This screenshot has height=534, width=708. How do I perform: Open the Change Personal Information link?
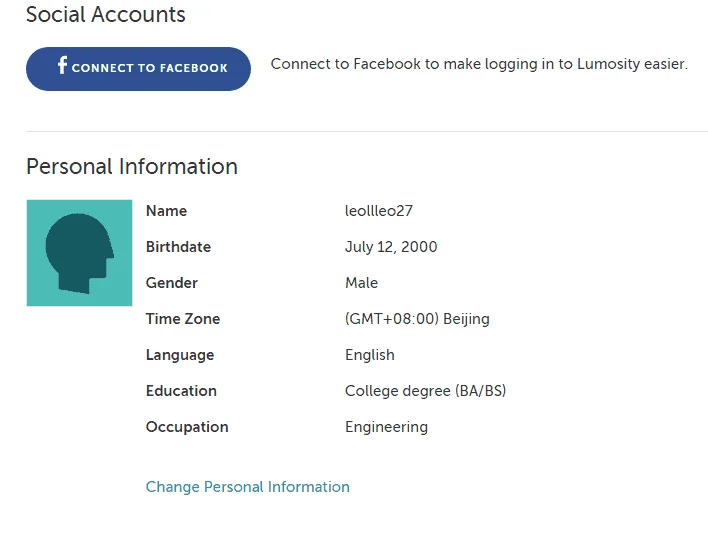pos(247,487)
